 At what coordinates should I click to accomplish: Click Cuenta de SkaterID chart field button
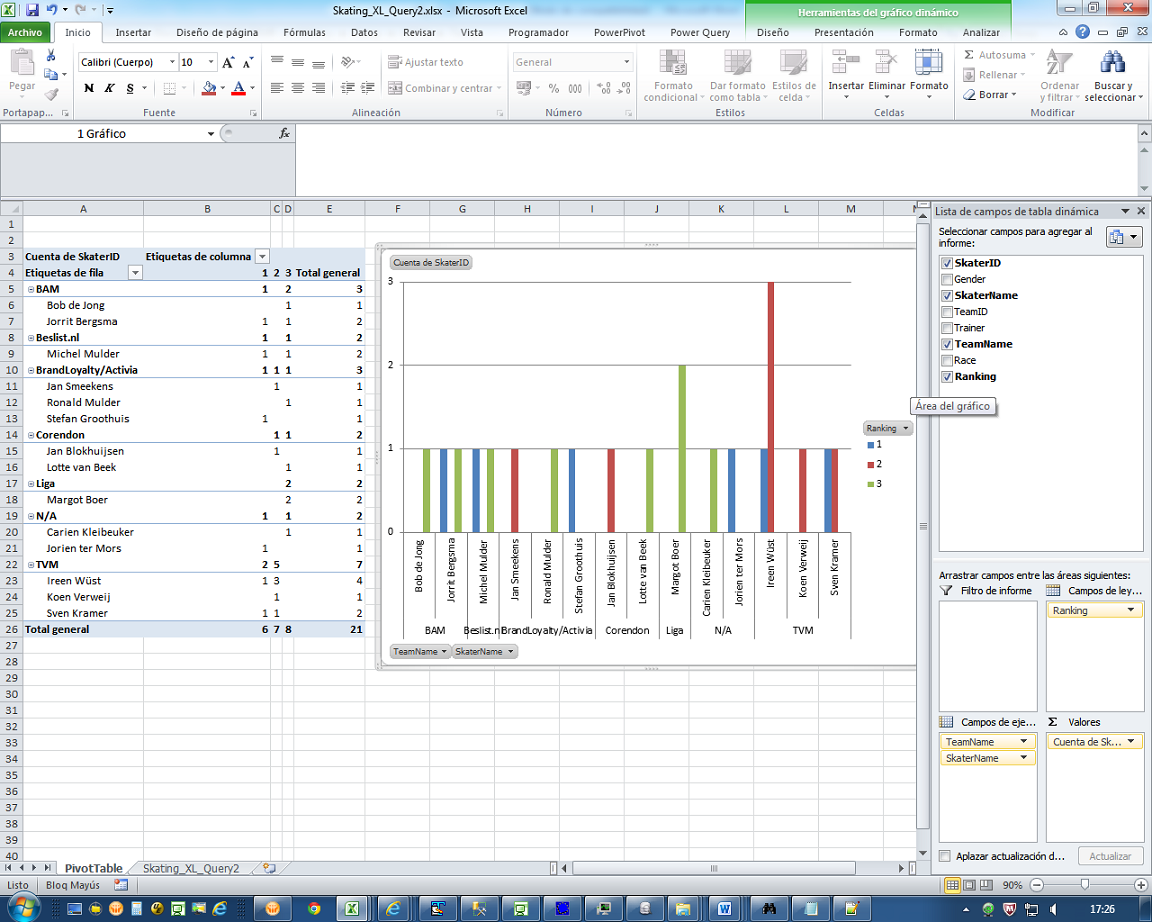[431, 262]
